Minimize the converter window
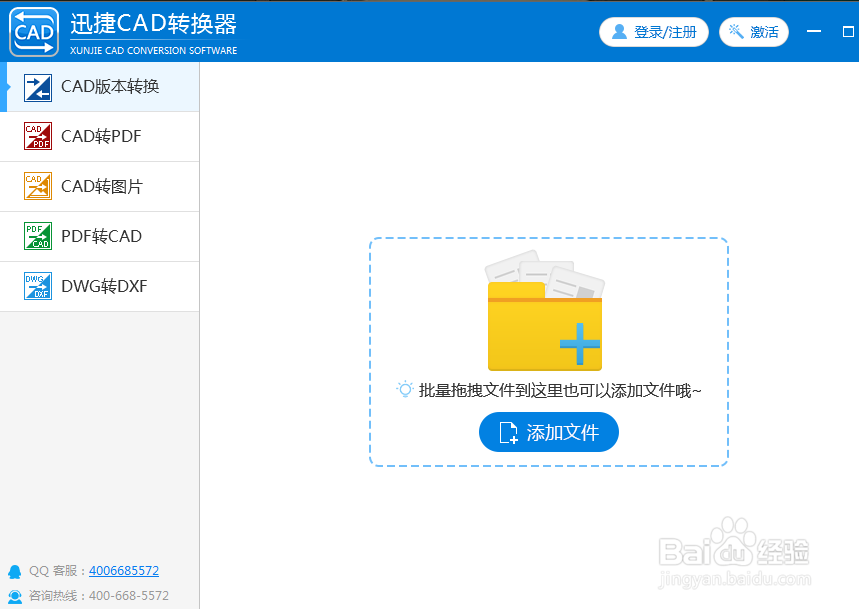 tap(814, 32)
